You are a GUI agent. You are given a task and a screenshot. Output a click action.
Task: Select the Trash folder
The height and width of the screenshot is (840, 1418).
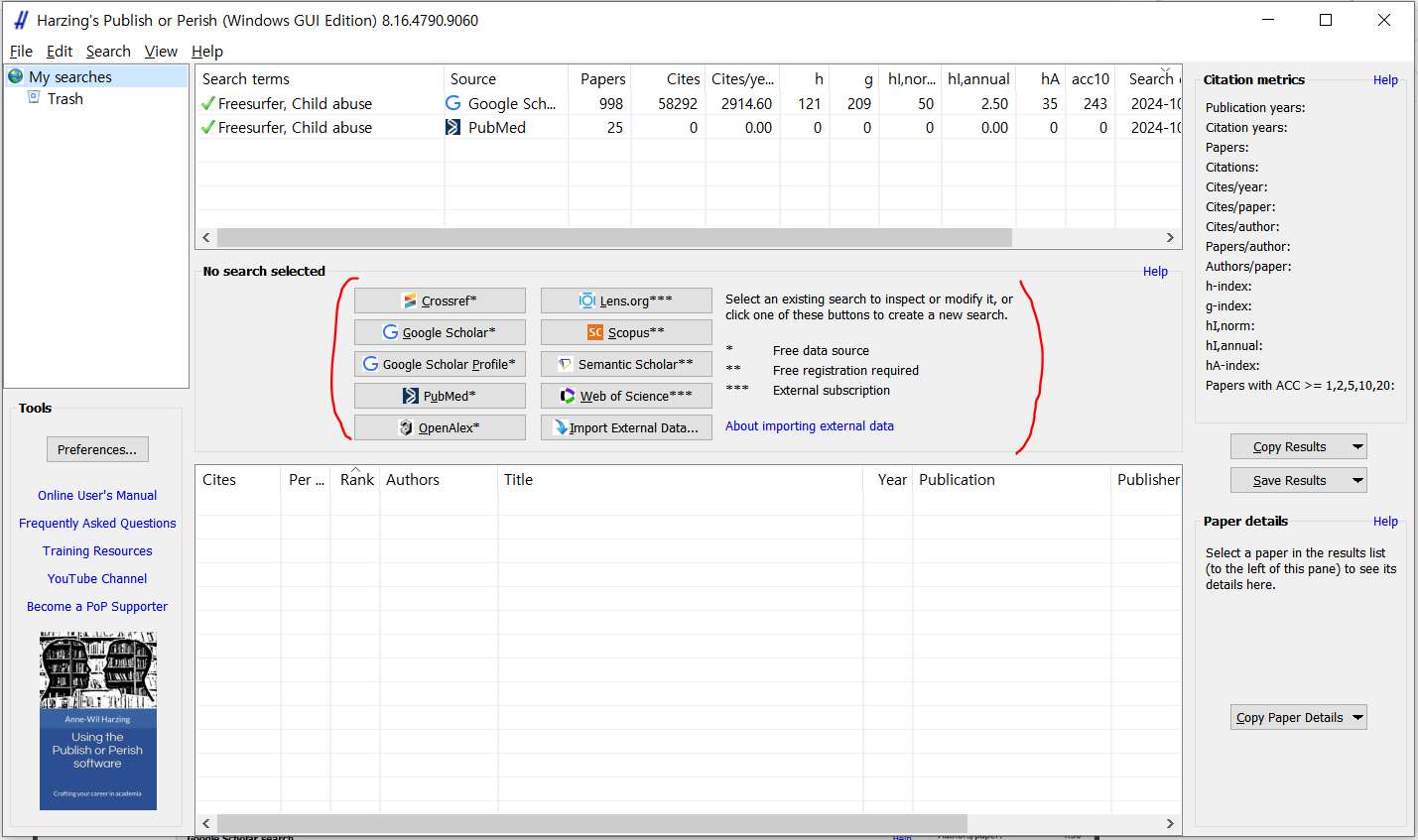[65, 98]
